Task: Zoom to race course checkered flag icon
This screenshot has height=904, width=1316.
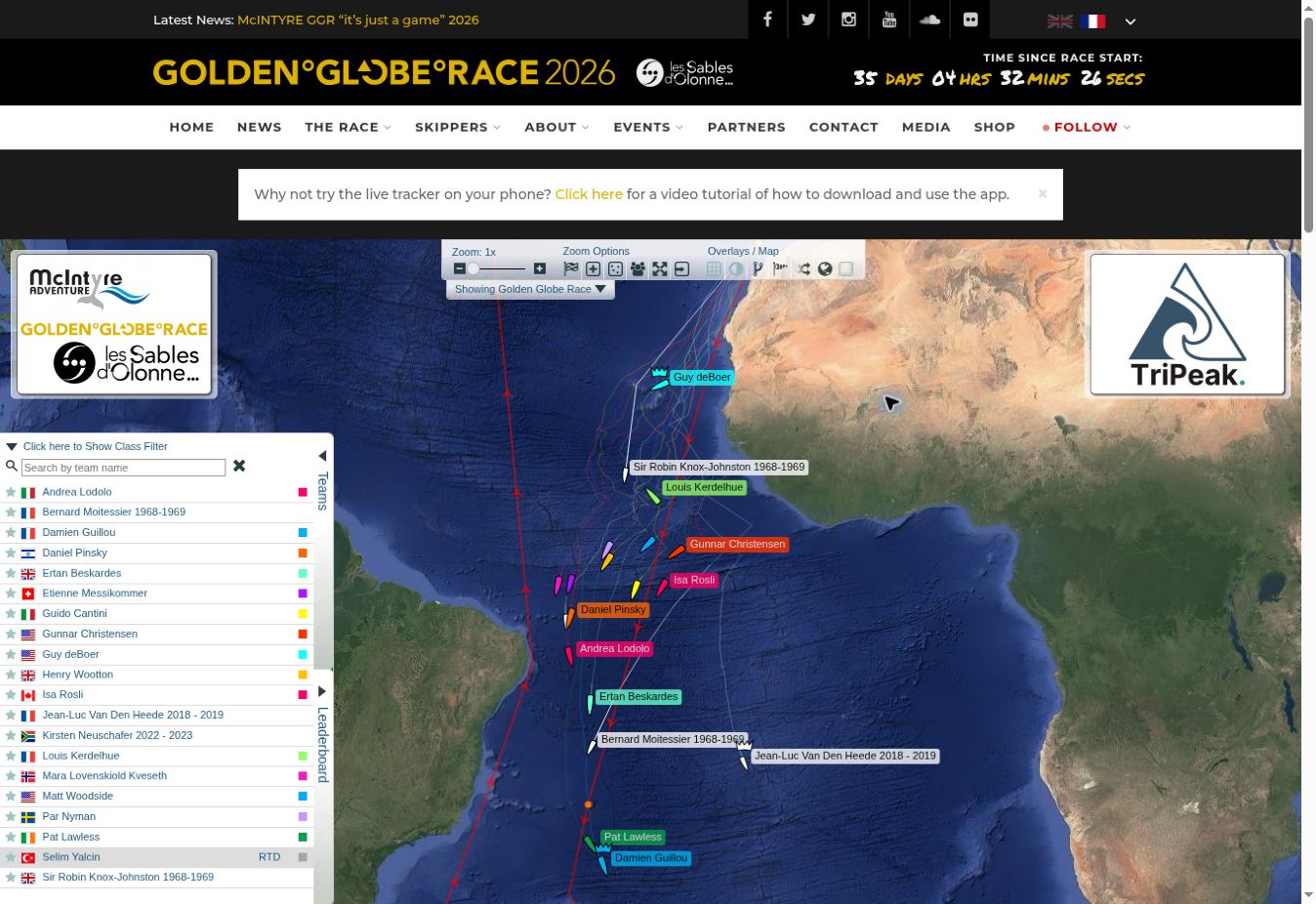Action: (571, 268)
